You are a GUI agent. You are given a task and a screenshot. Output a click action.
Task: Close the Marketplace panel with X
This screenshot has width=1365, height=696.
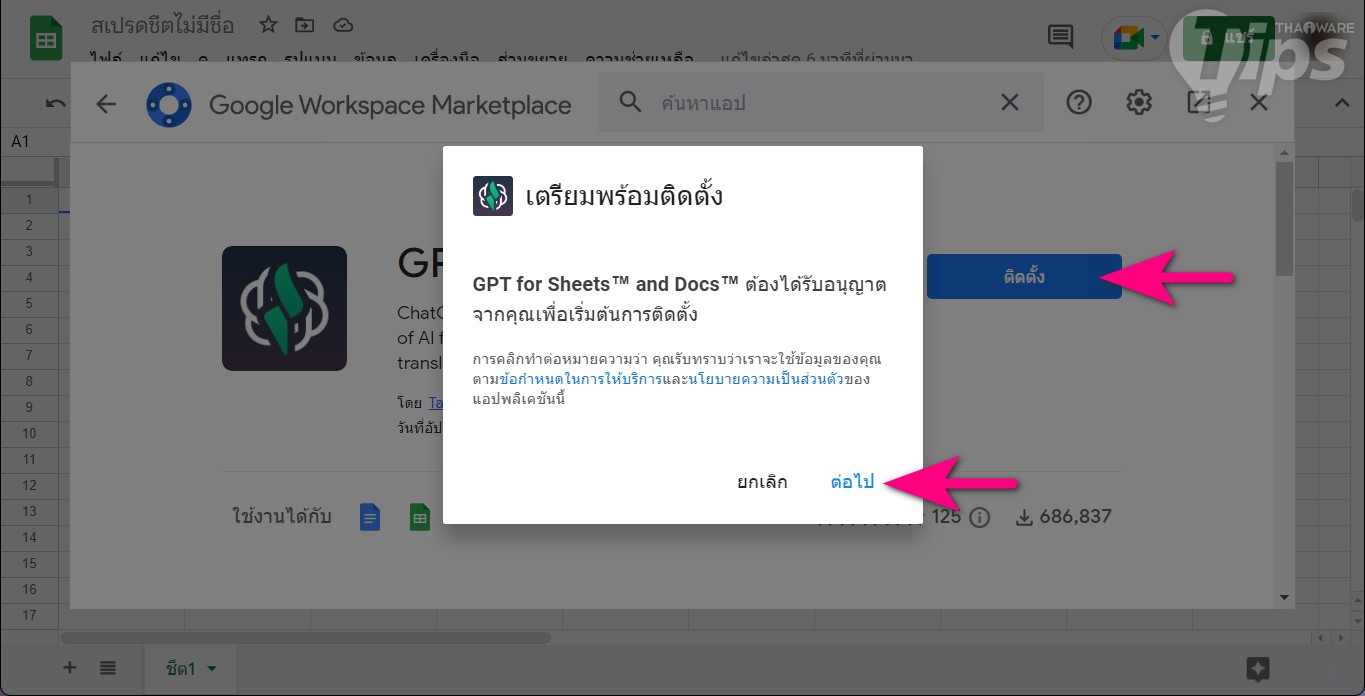tap(1259, 102)
